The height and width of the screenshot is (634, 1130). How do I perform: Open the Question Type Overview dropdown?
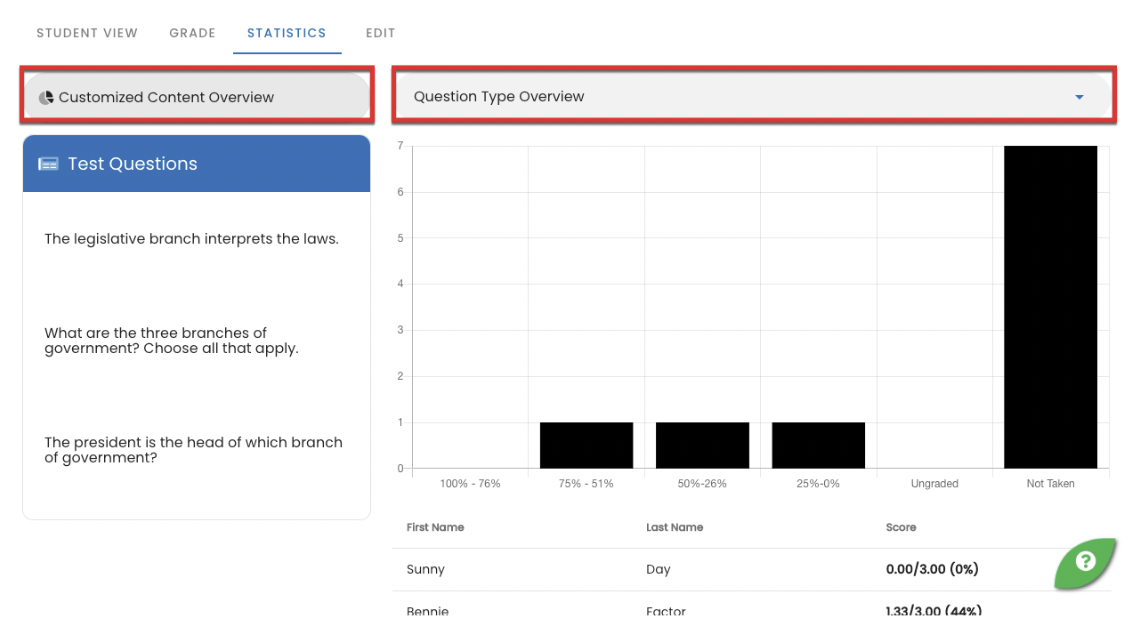(x=750, y=96)
